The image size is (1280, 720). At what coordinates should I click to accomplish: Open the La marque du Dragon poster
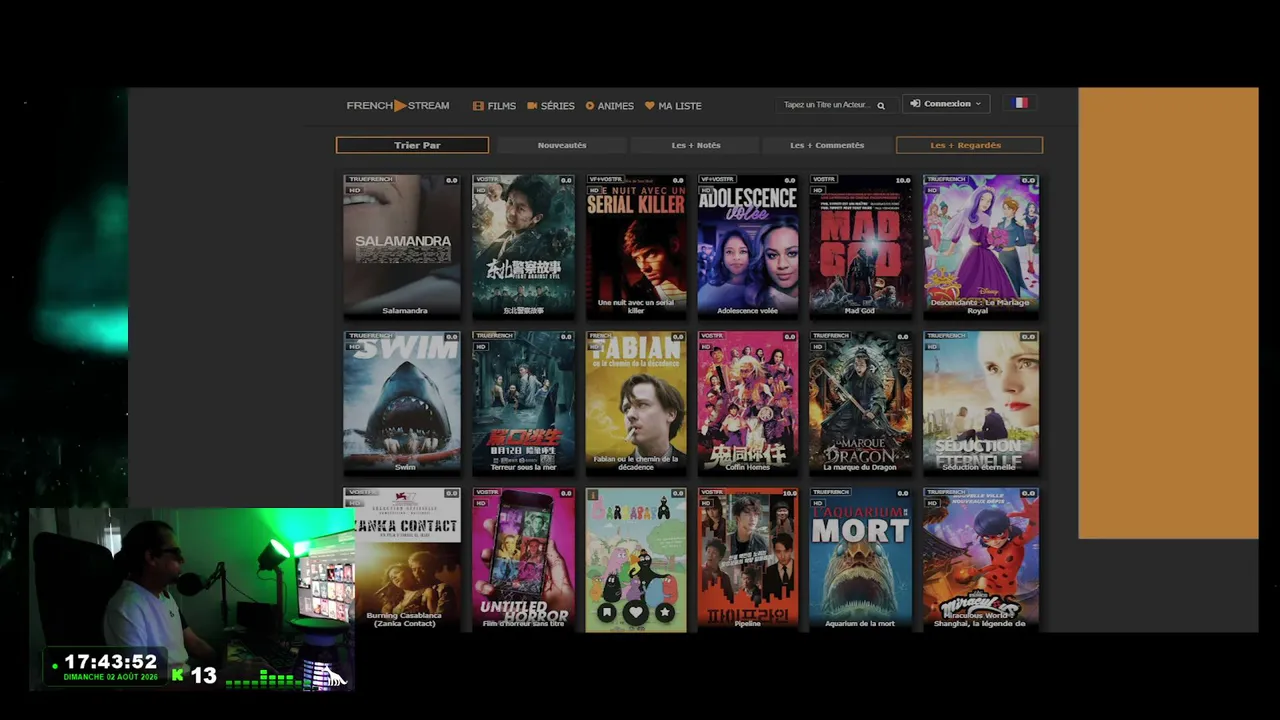point(860,403)
